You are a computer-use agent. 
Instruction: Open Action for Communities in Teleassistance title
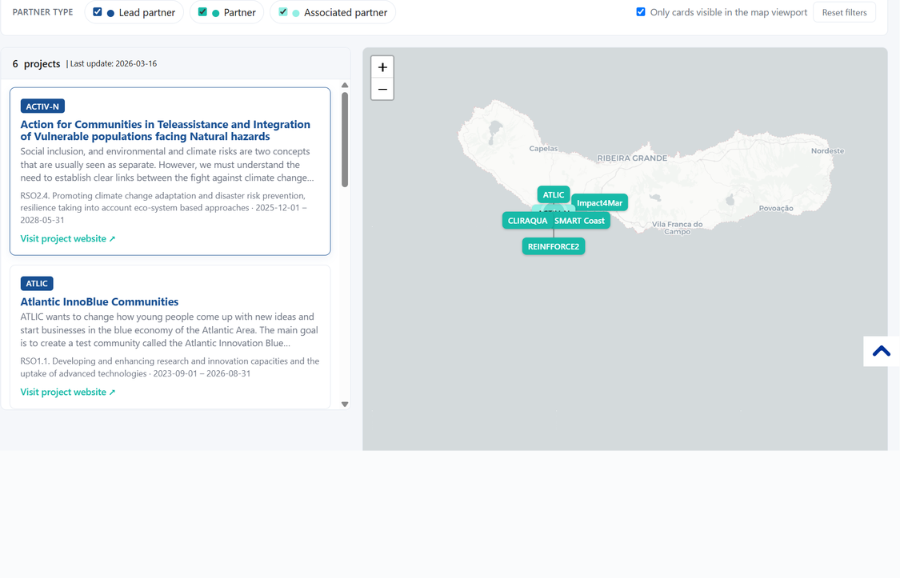[x=165, y=130]
